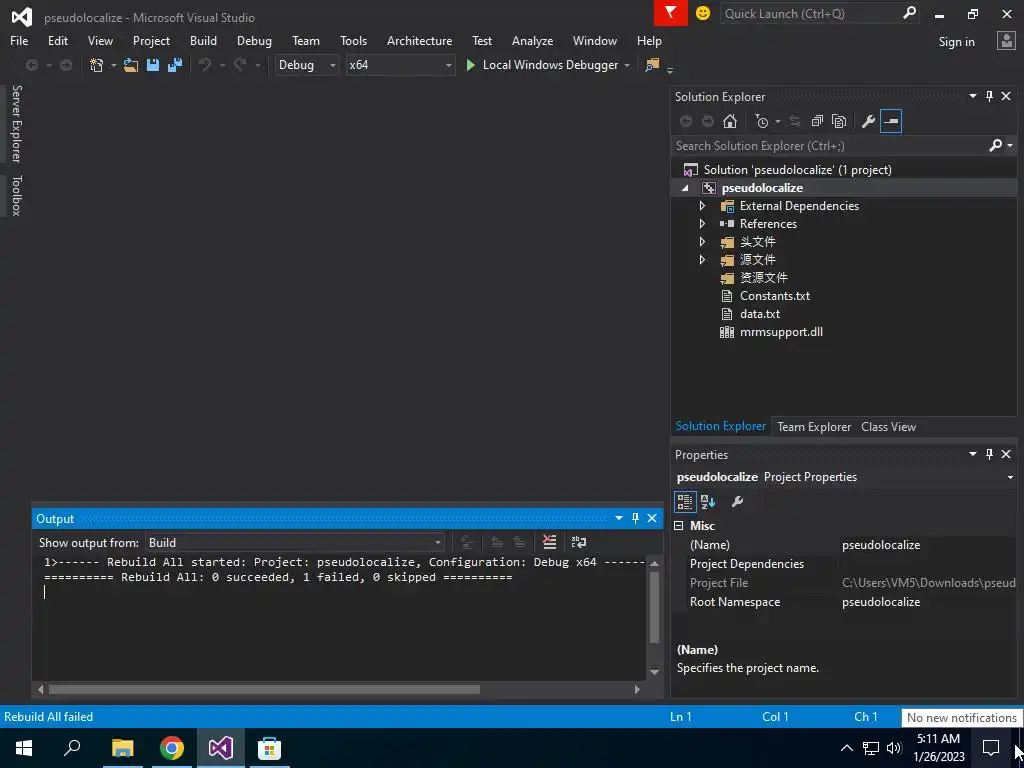Open the Toolbox side tab
Image resolution: width=1024 pixels, height=768 pixels.
(x=16, y=195)
